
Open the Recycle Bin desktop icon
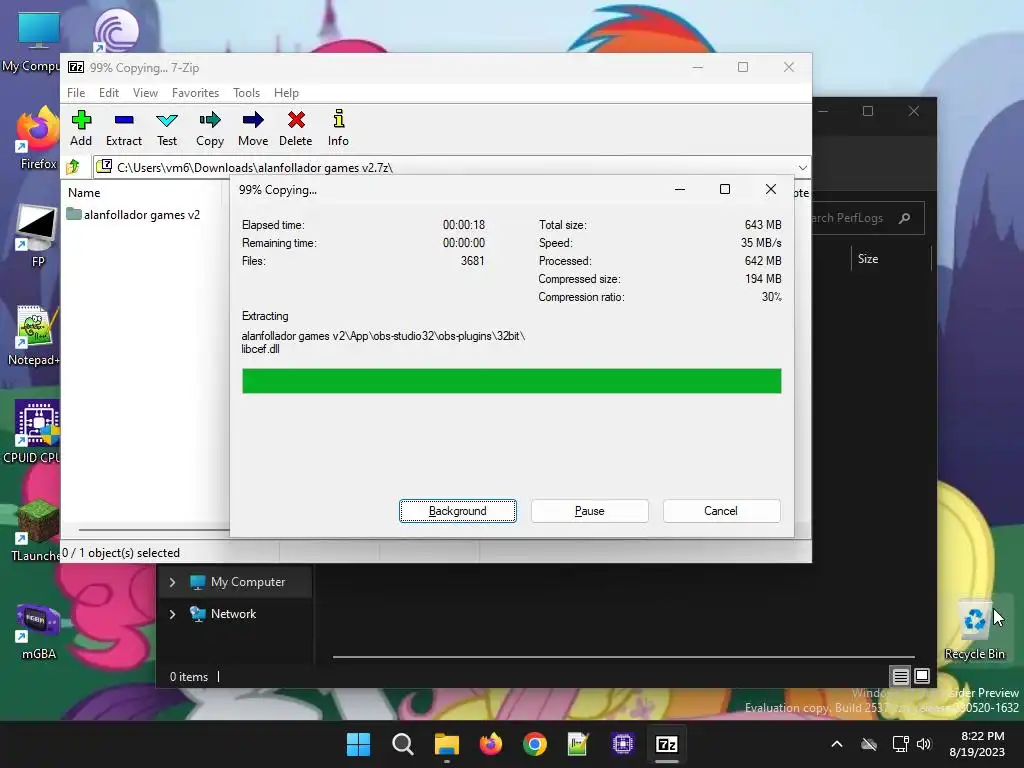click(x=974, y=629)
